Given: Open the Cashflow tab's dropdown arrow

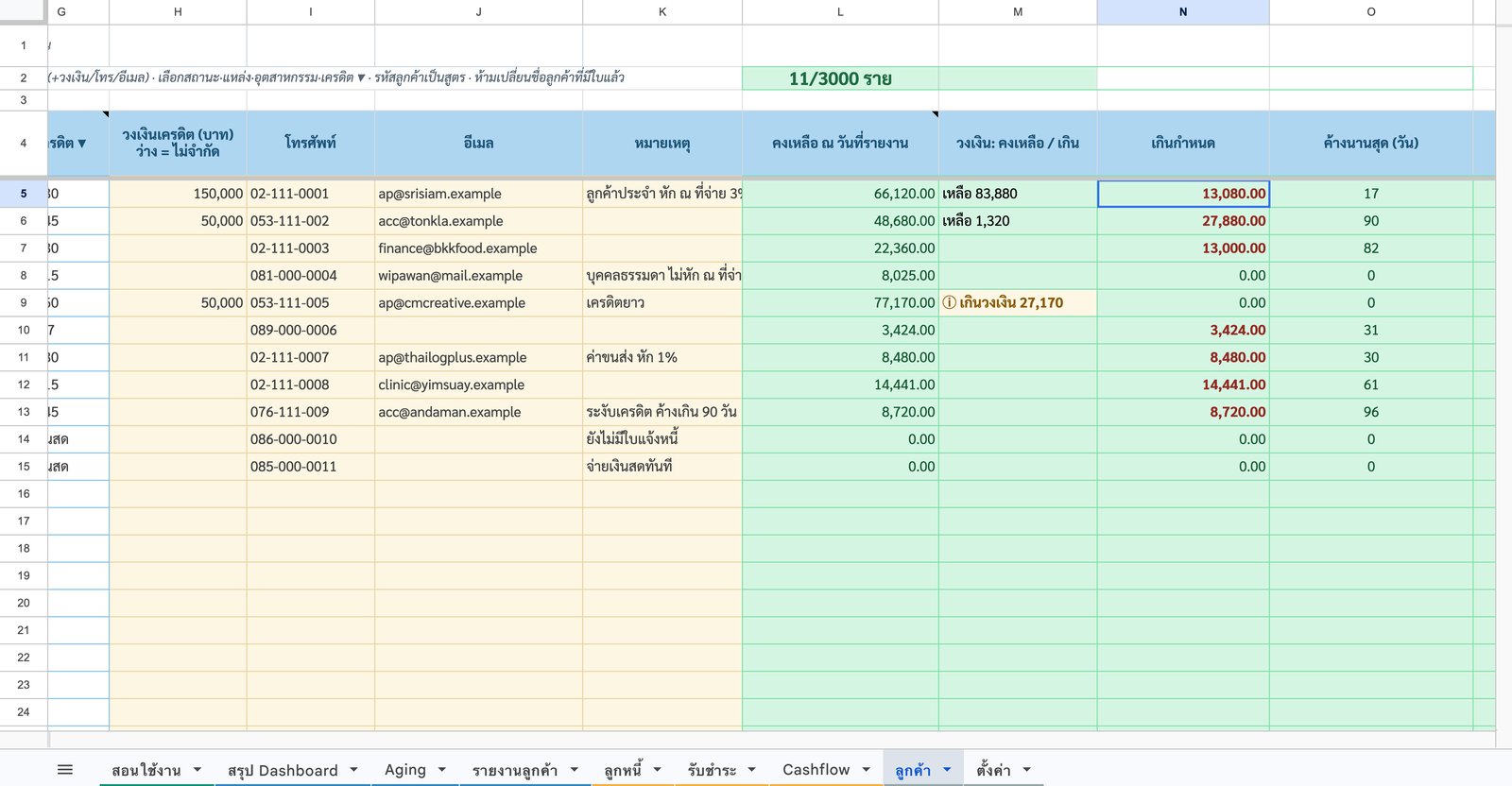Looking at the screenshot, I should tap(866, 770).
